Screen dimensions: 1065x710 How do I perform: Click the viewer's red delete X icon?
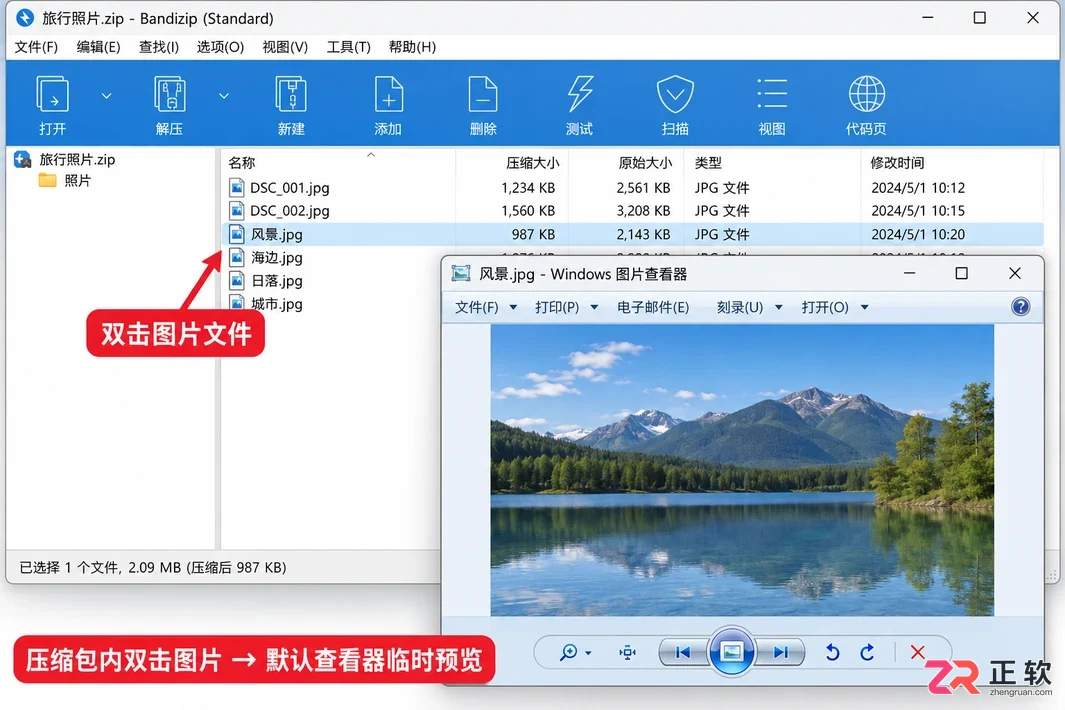click(917, 652)
